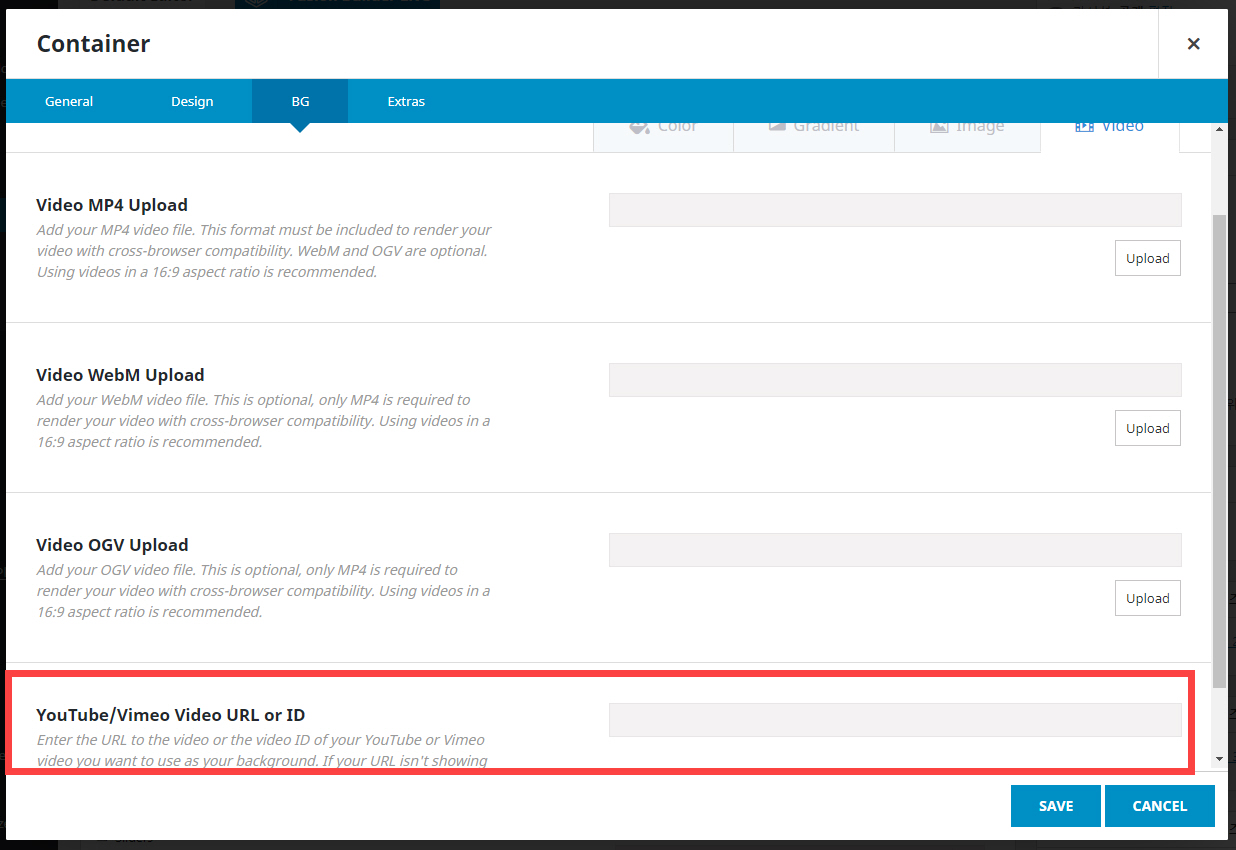Close the Container dialog with the X

click(1193, 44)
